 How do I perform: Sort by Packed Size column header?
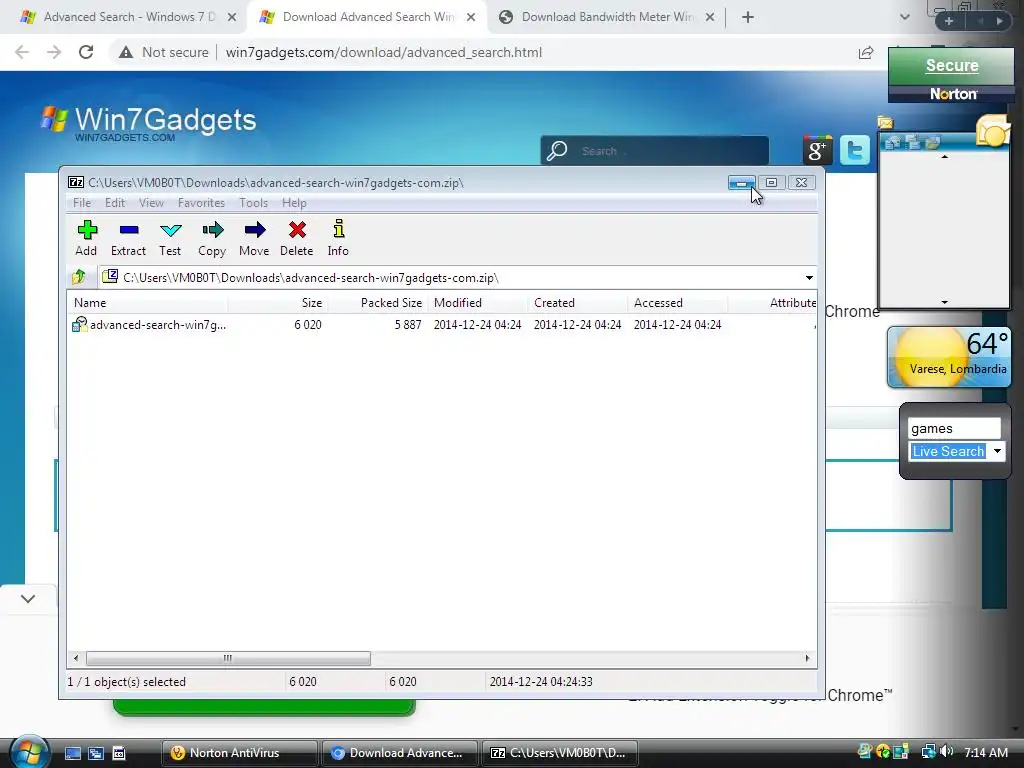tap(377, 302)
